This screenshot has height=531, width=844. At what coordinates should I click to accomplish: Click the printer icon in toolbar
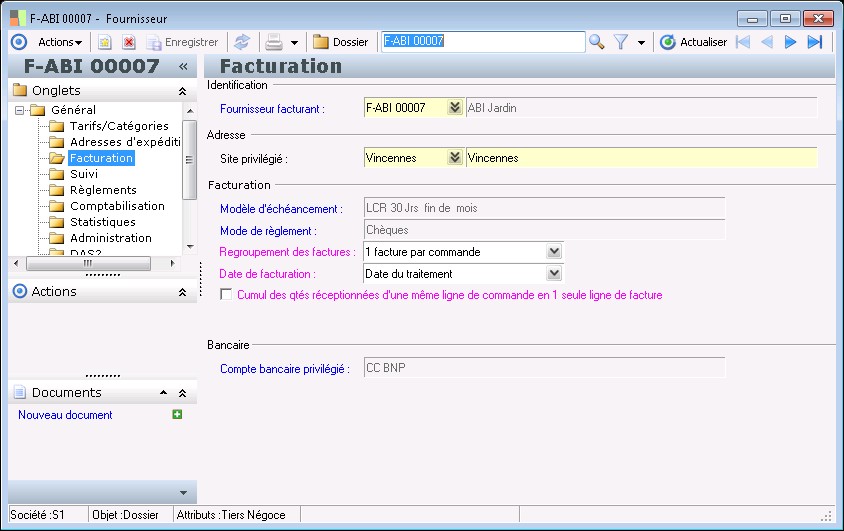[x=273, y=42]
